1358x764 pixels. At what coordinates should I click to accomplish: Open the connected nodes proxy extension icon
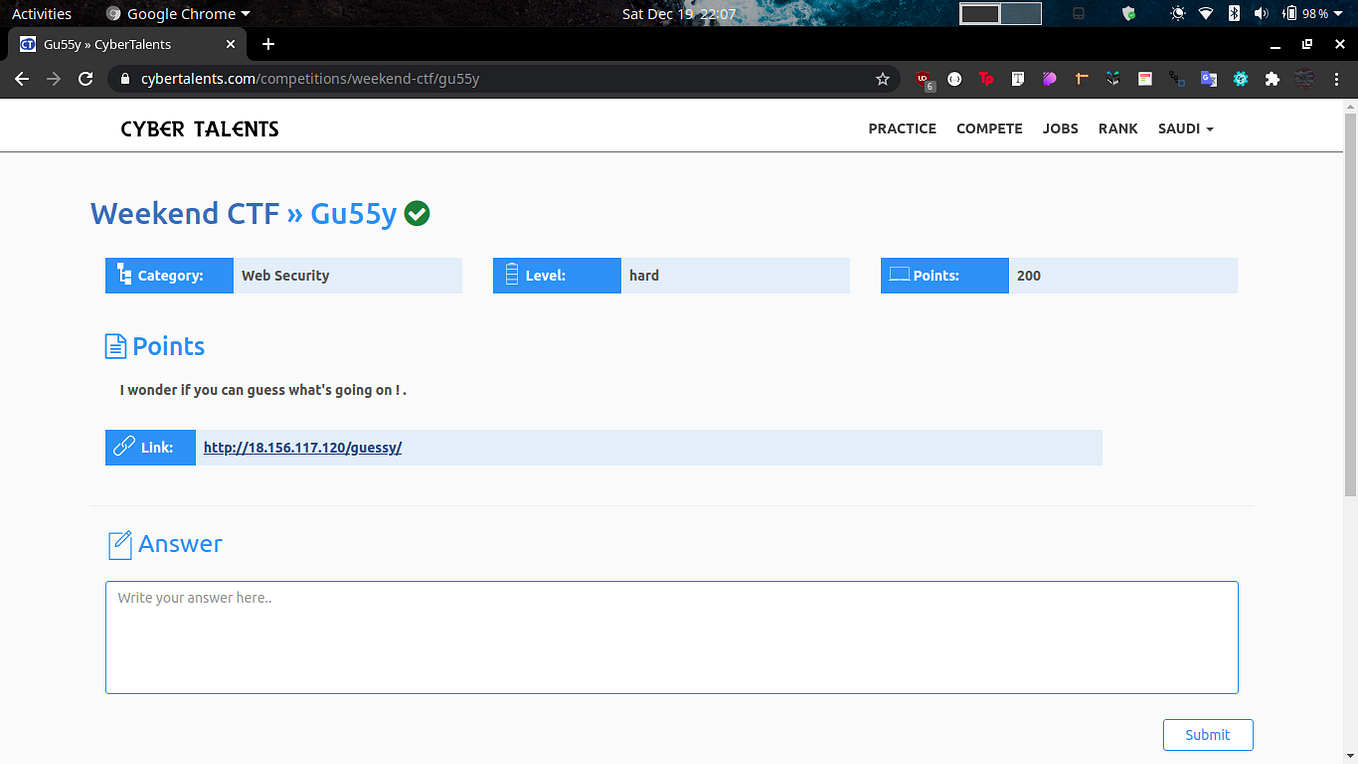point(1177,79)
